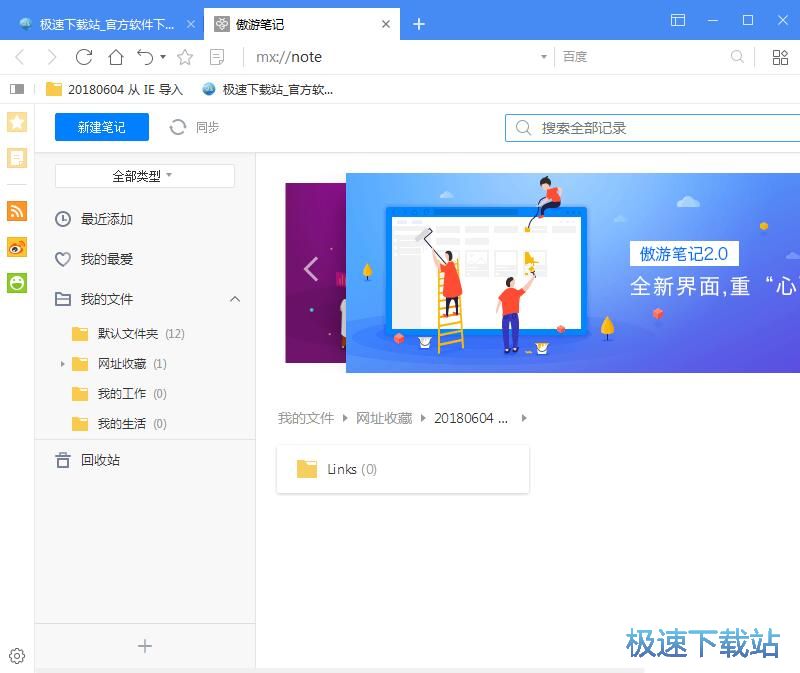
Task: Open the 极速下载站 bookmark link
Action: pos(268,89)
